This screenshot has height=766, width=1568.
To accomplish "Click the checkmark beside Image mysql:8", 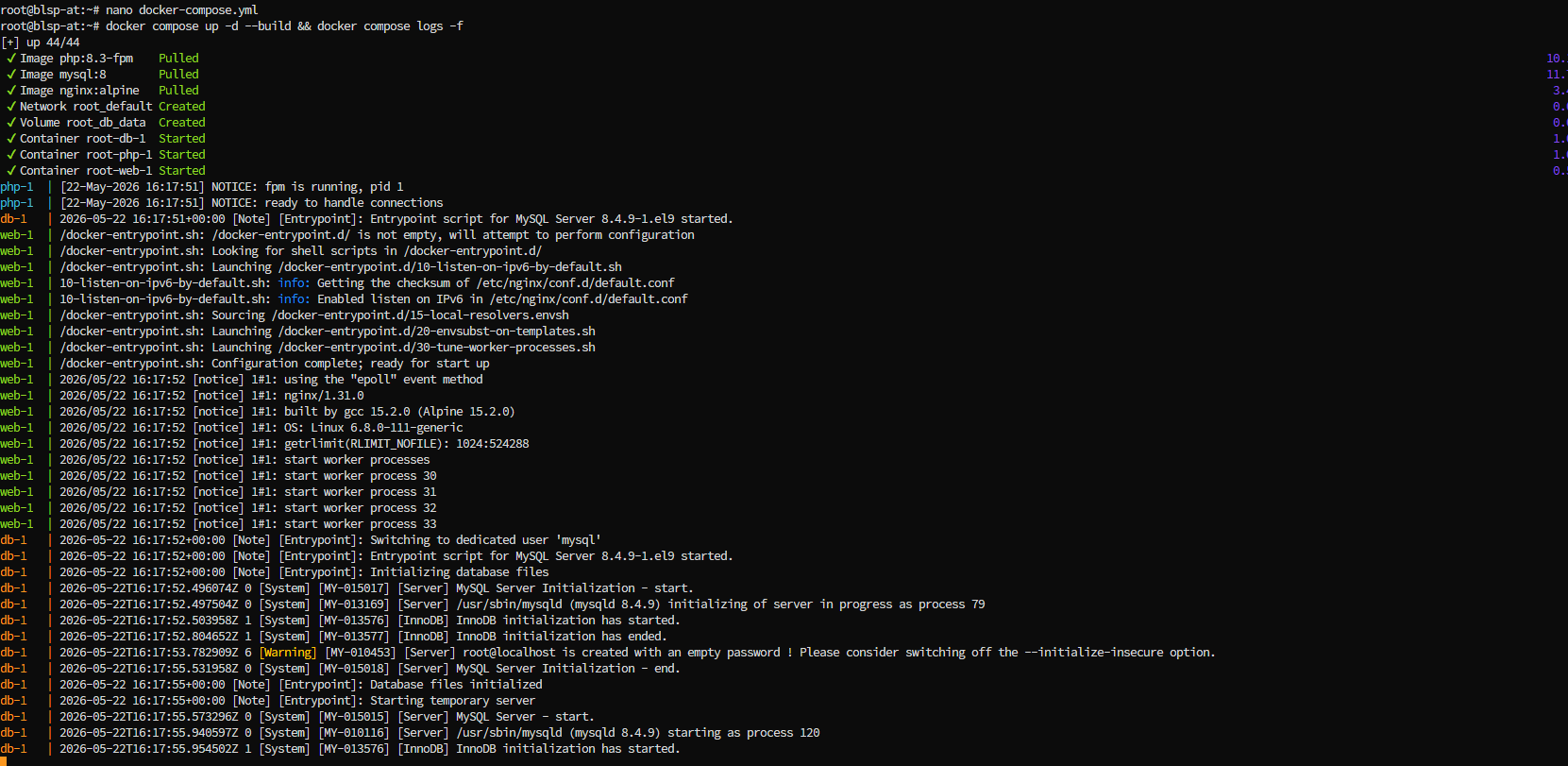I will 11,75.
